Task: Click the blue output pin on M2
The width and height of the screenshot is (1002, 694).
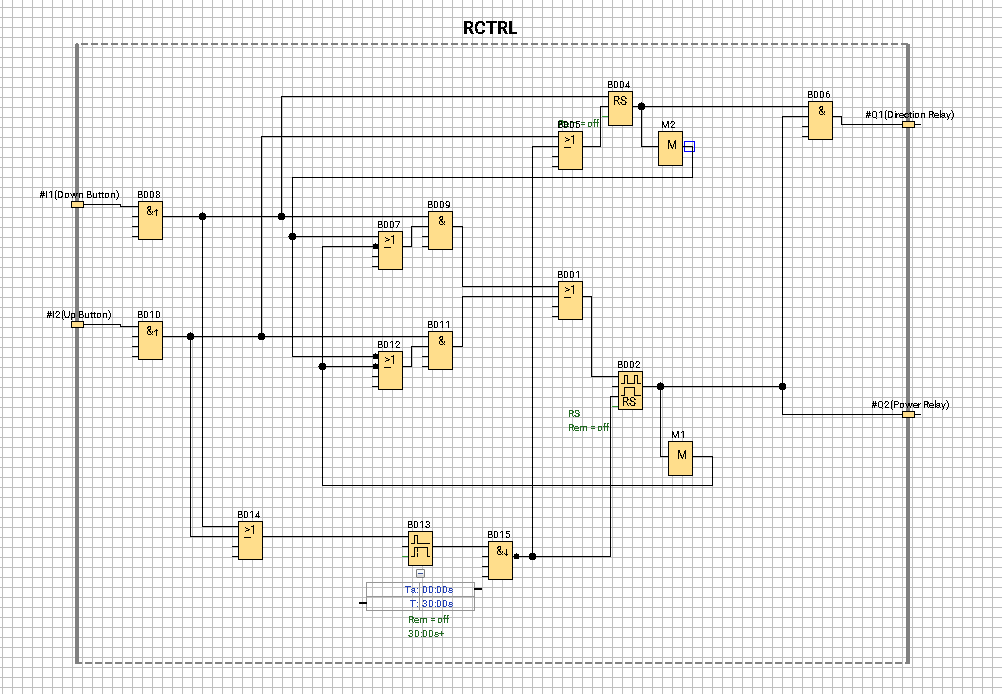Action: click(689, 146)
